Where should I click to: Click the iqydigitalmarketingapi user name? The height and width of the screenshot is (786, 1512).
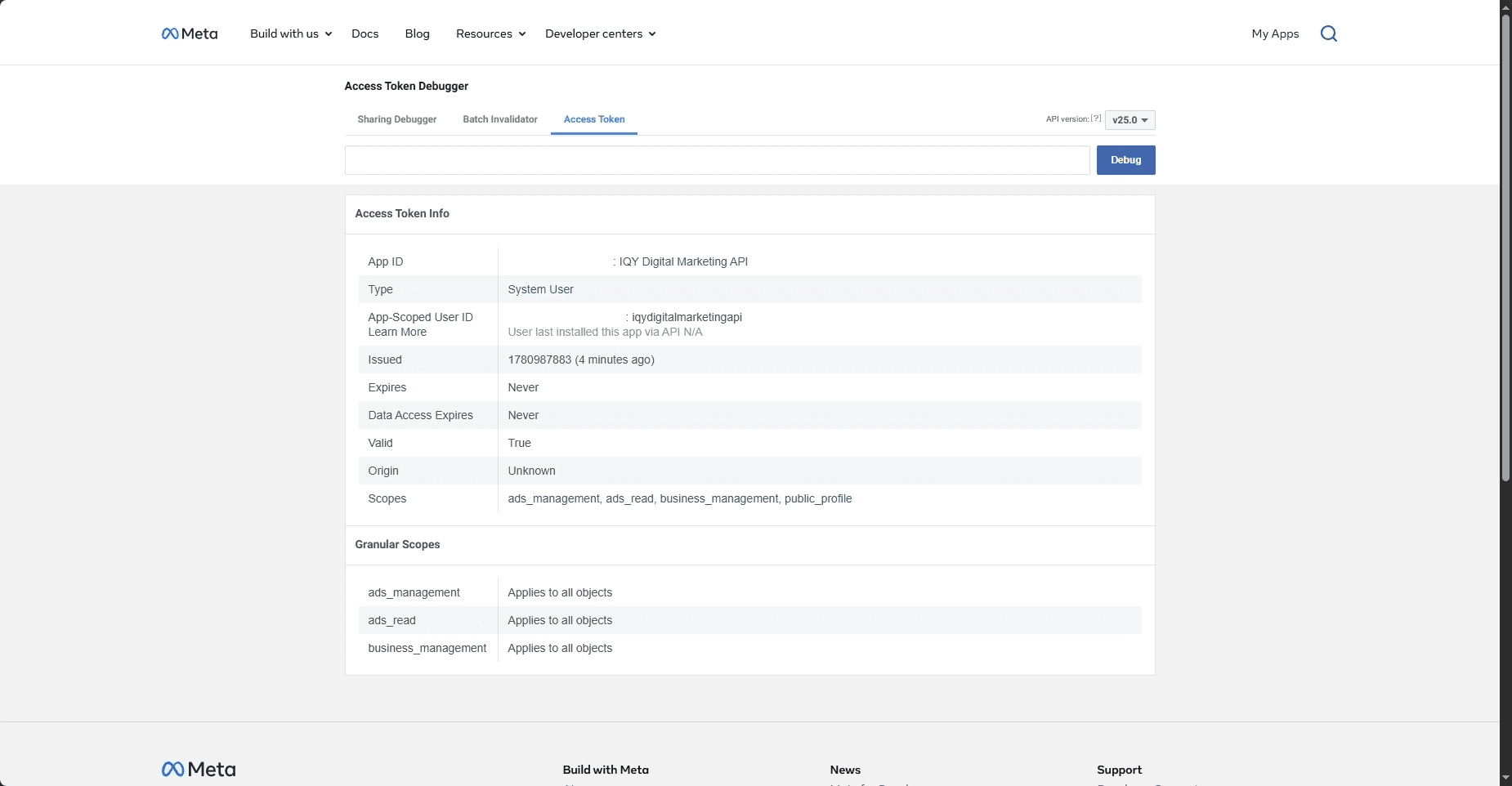(x=687, y=317)
